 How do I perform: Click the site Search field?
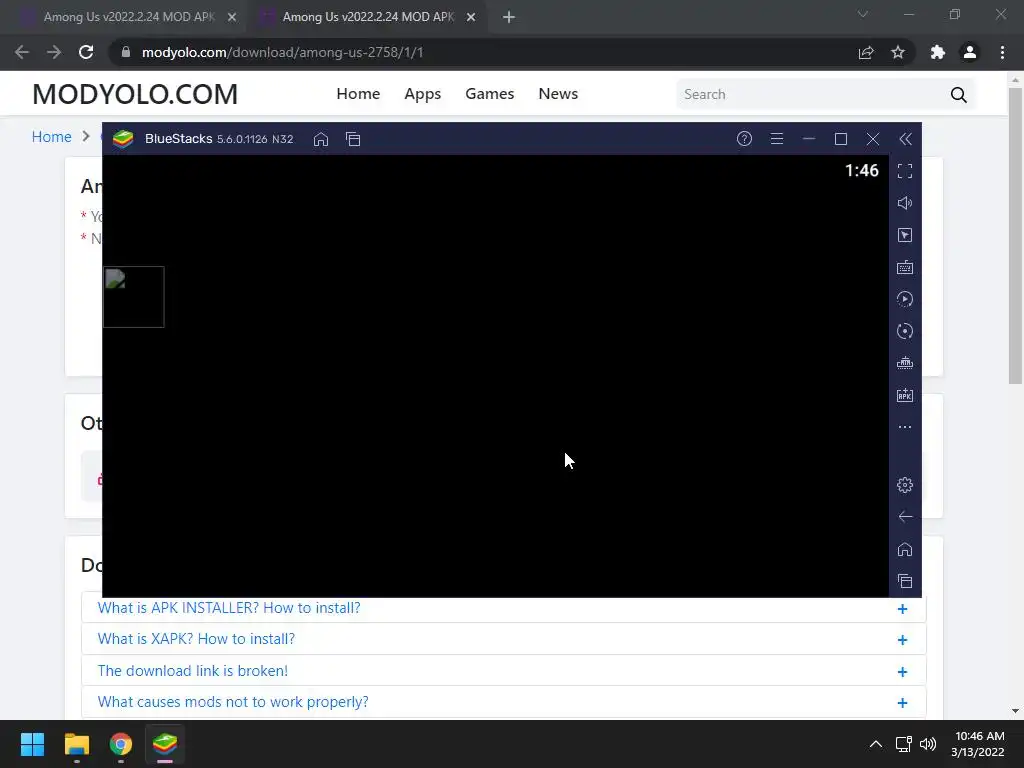coord(810,94)
